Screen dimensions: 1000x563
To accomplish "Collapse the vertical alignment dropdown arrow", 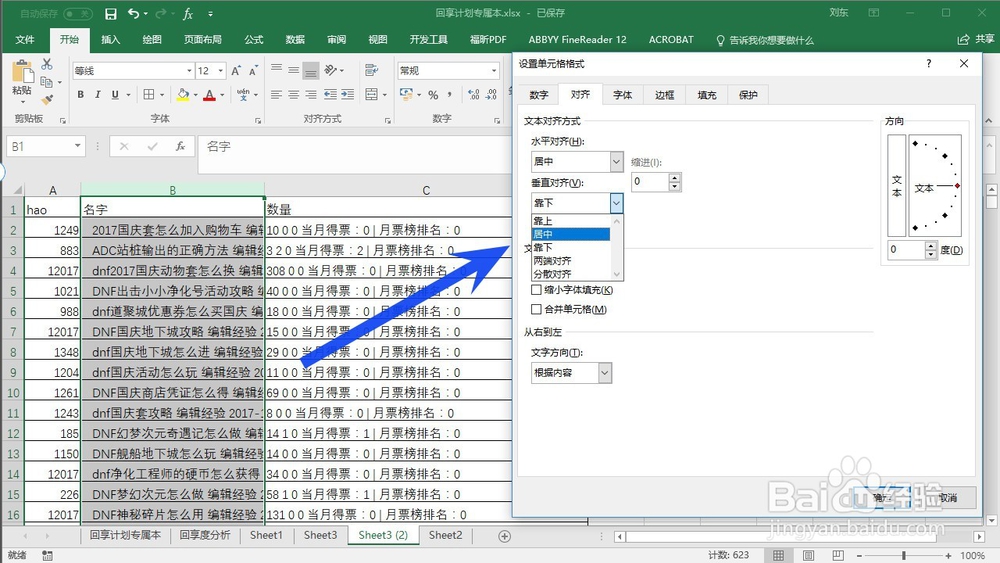I will (x=616, y=203).
